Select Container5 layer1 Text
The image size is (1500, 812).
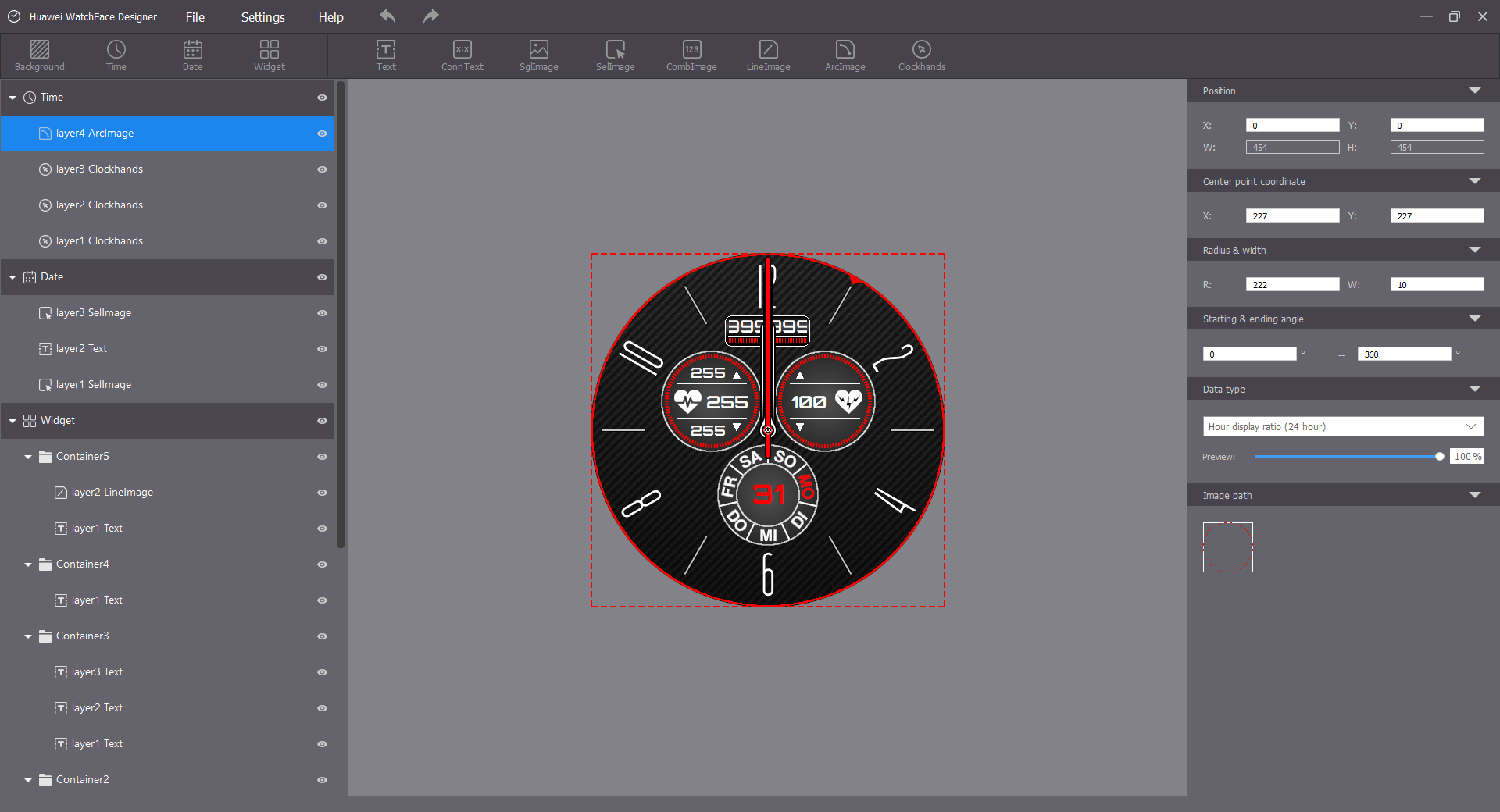pos(167,529)
